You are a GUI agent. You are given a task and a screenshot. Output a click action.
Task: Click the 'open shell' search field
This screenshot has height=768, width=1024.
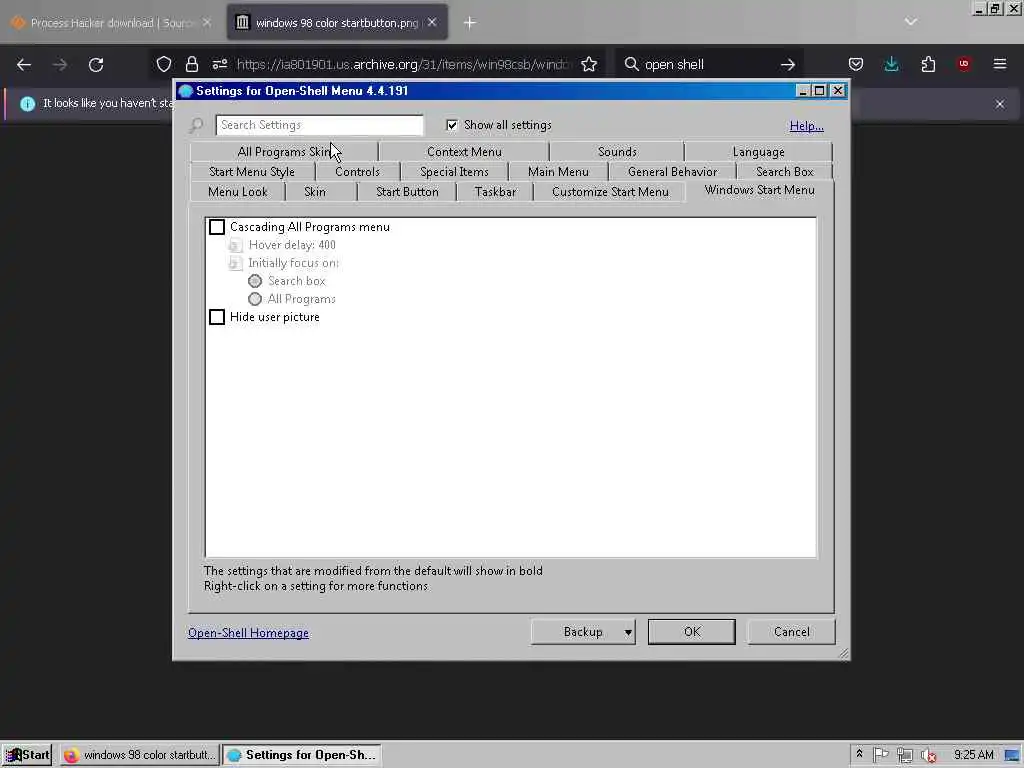point(709,64)
